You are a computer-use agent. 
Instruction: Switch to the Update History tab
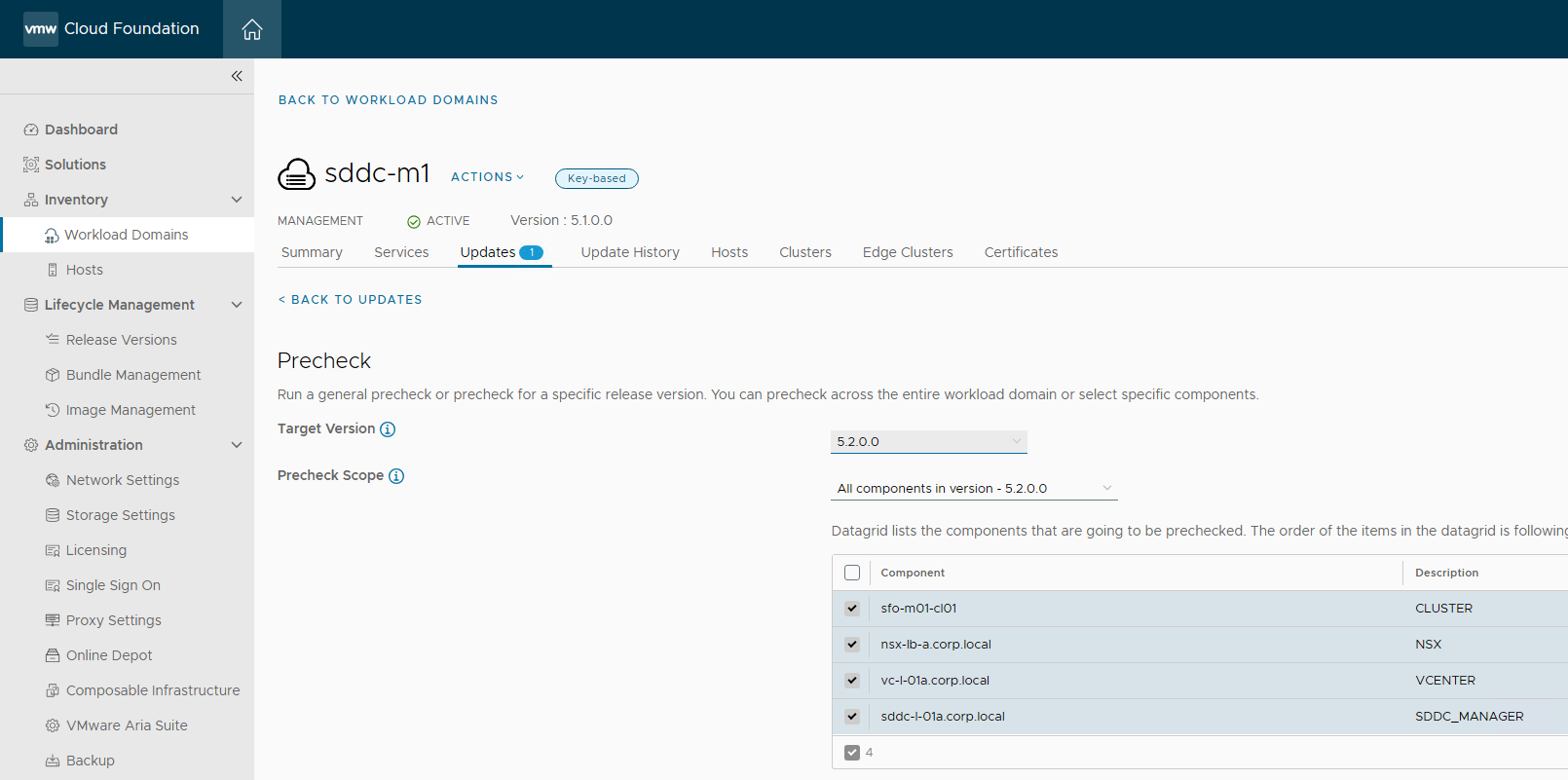pos(630,252)
